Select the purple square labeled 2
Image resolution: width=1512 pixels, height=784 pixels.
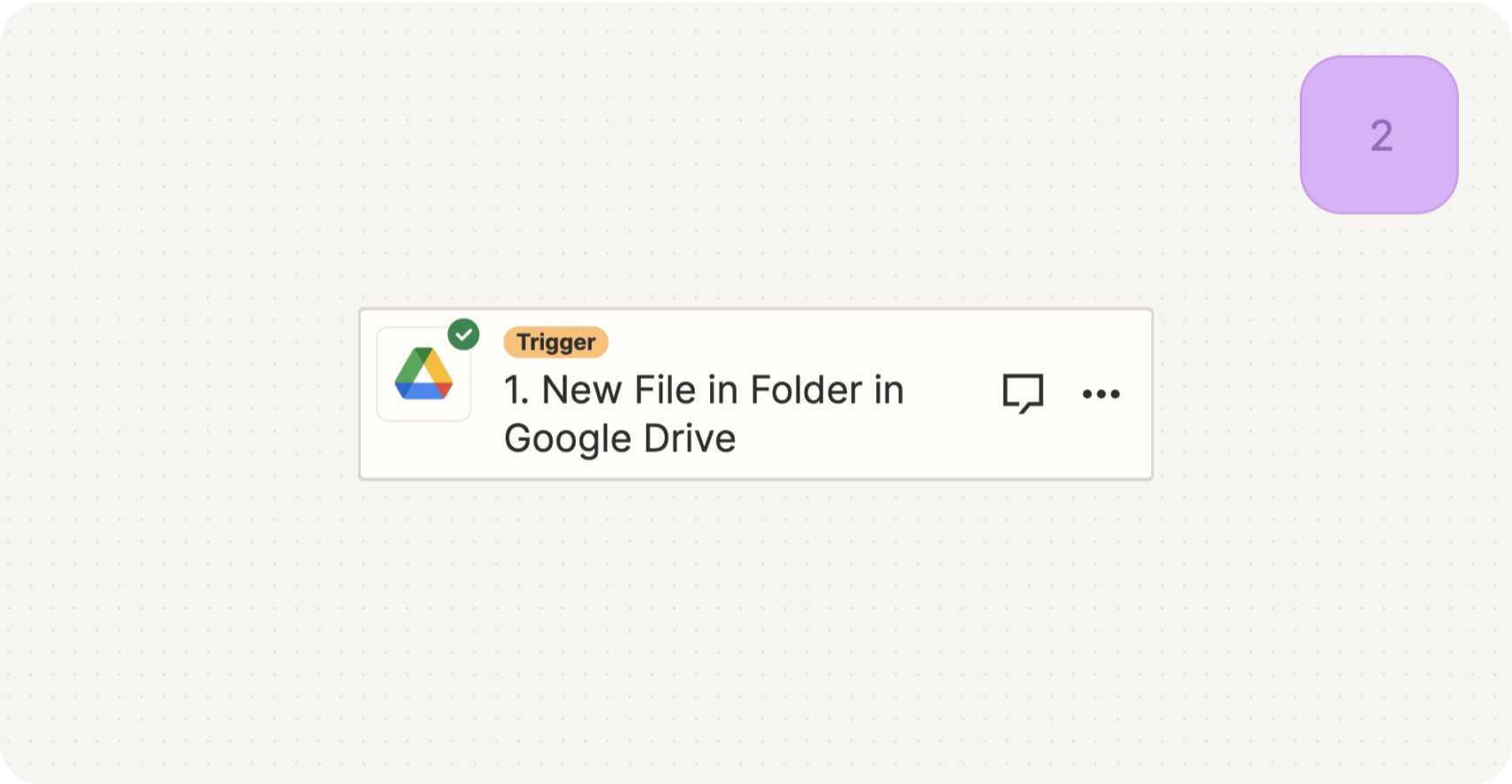click(x=1379, y=135)
